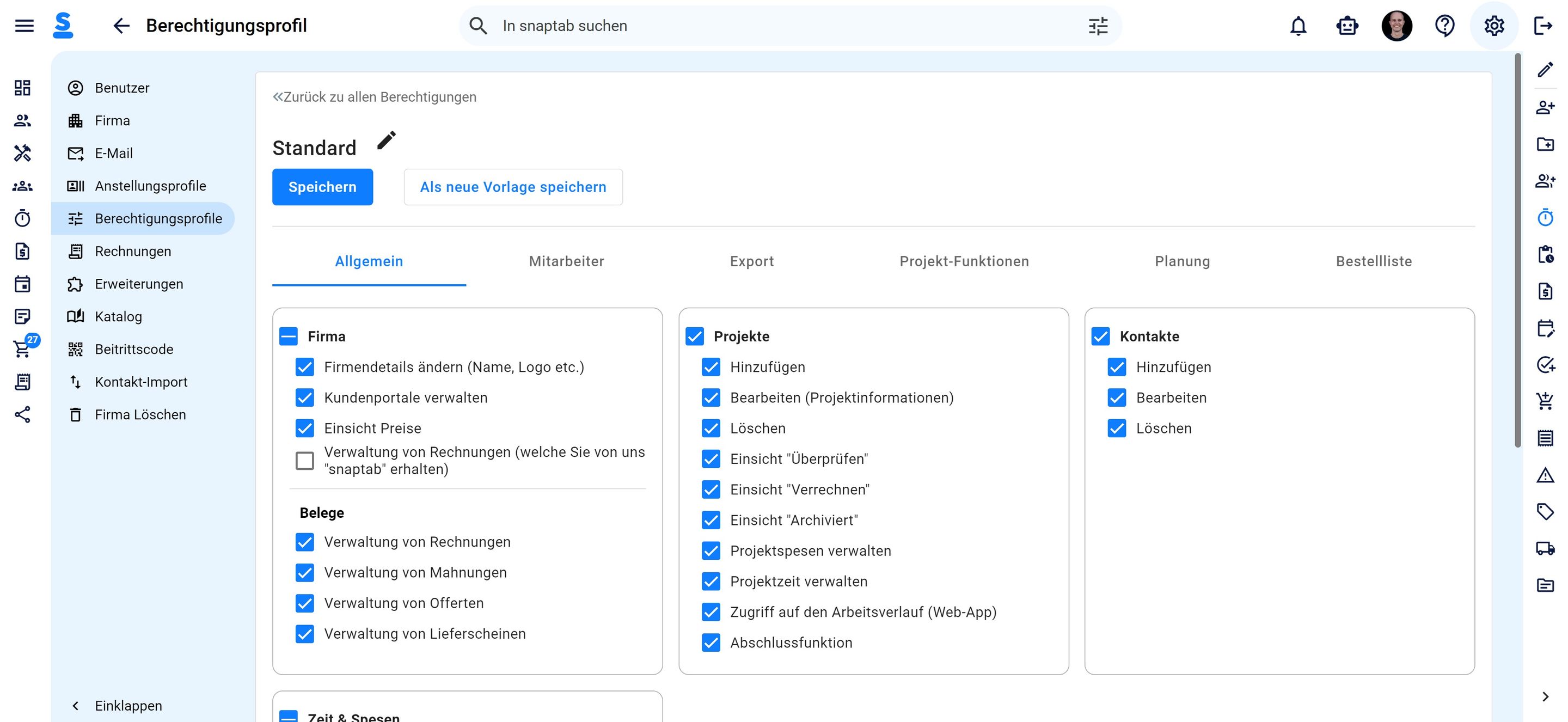1568x722 pixels.
Task: Open the robot assistant icon
Action: click(x=1347, y=26)
